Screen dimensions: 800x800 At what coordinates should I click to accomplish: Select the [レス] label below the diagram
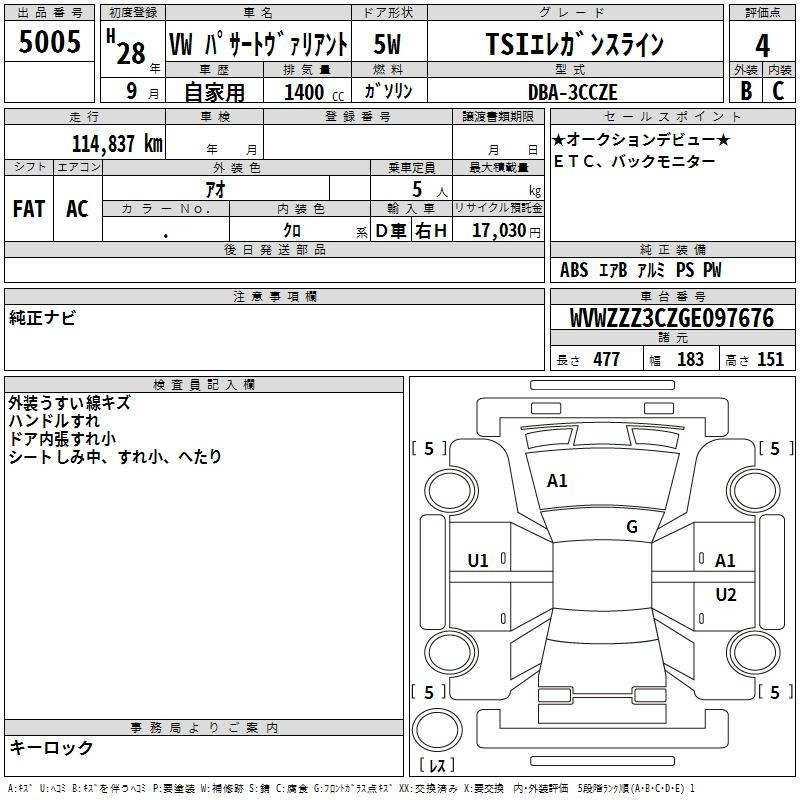point(436,766)
